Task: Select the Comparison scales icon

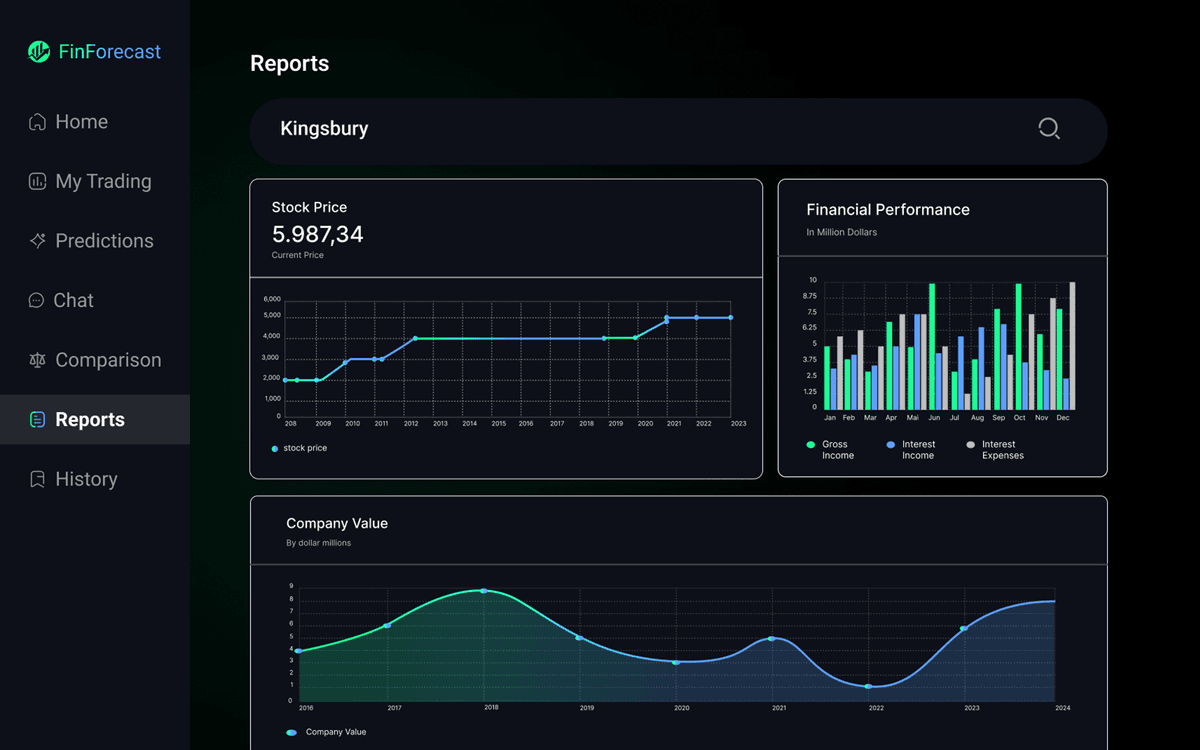Action: [36, 359]
